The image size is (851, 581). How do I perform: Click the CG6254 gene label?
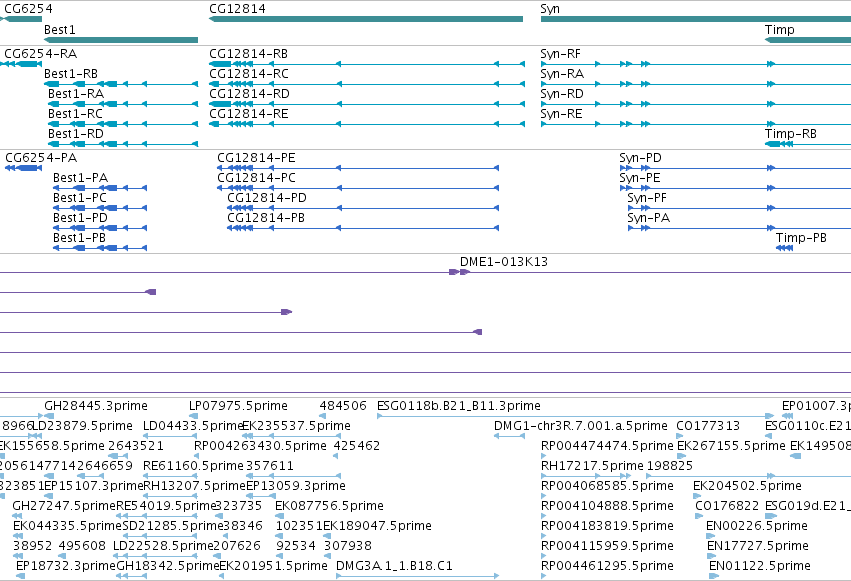[28, 9]
